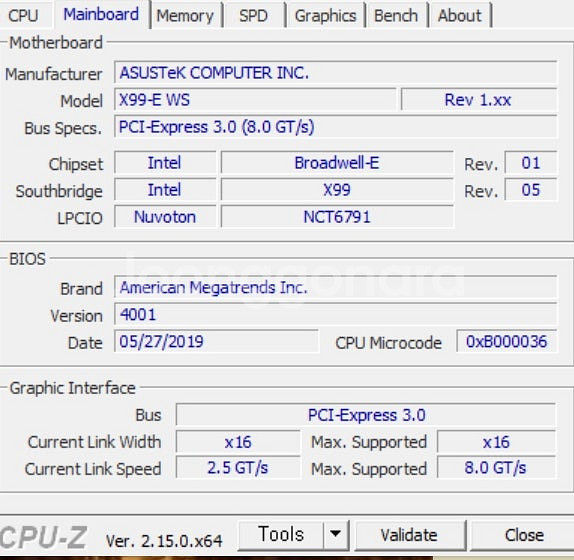Click the Broadwell-E chipset value
This screenshot has height=560, width=574.
(337, 163)
